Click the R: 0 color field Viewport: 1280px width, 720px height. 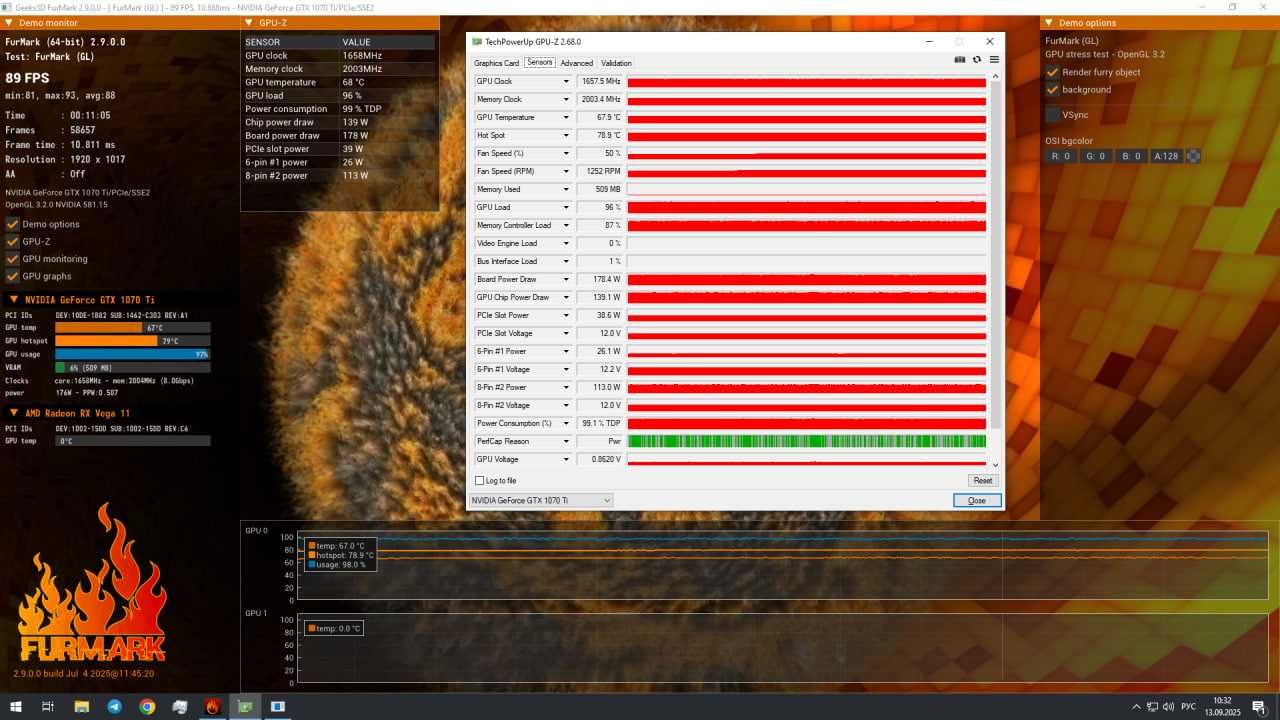click(1061, 156)
